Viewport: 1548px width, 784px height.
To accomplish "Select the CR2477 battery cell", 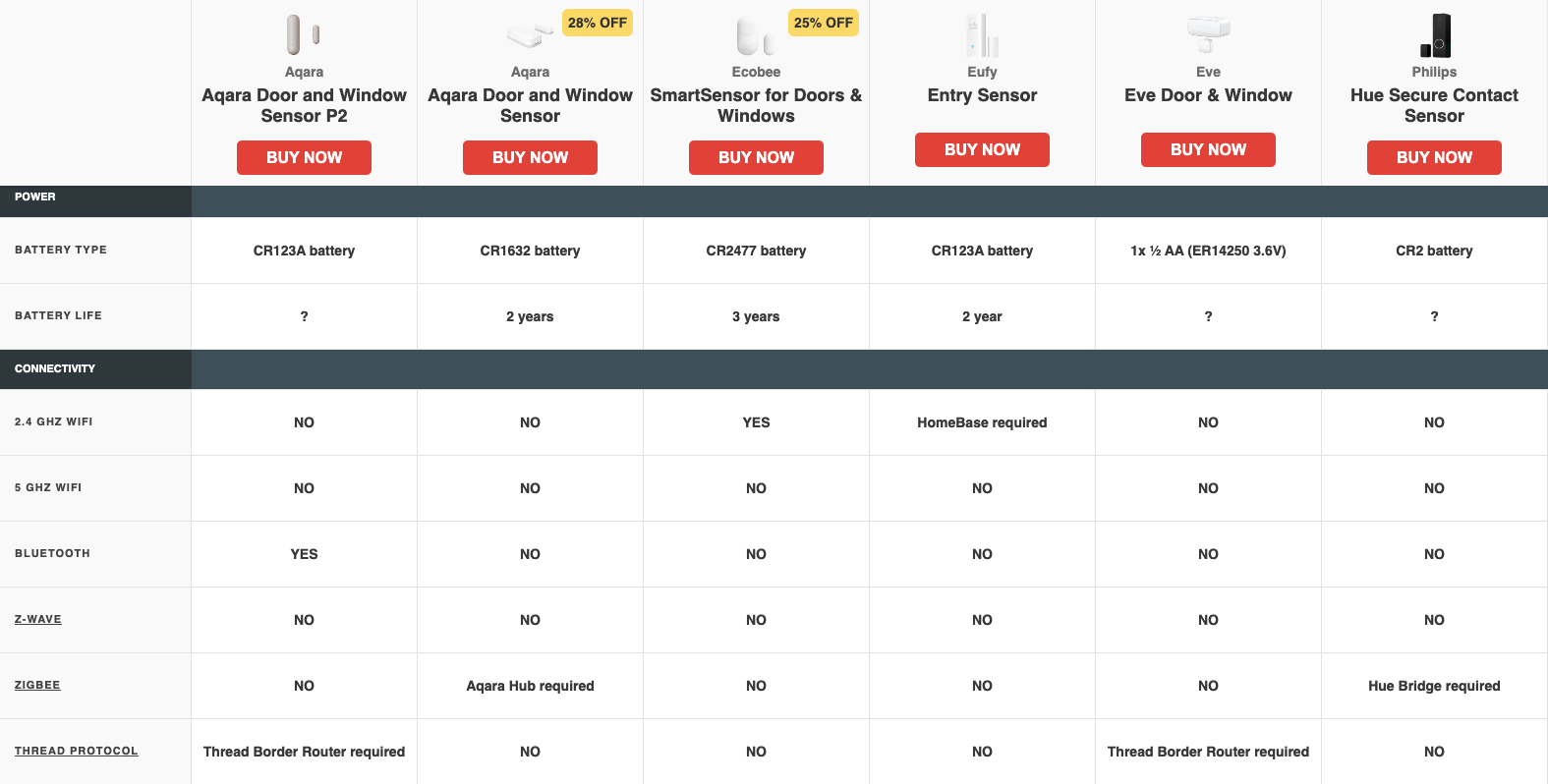I will (x=756, y=251).
